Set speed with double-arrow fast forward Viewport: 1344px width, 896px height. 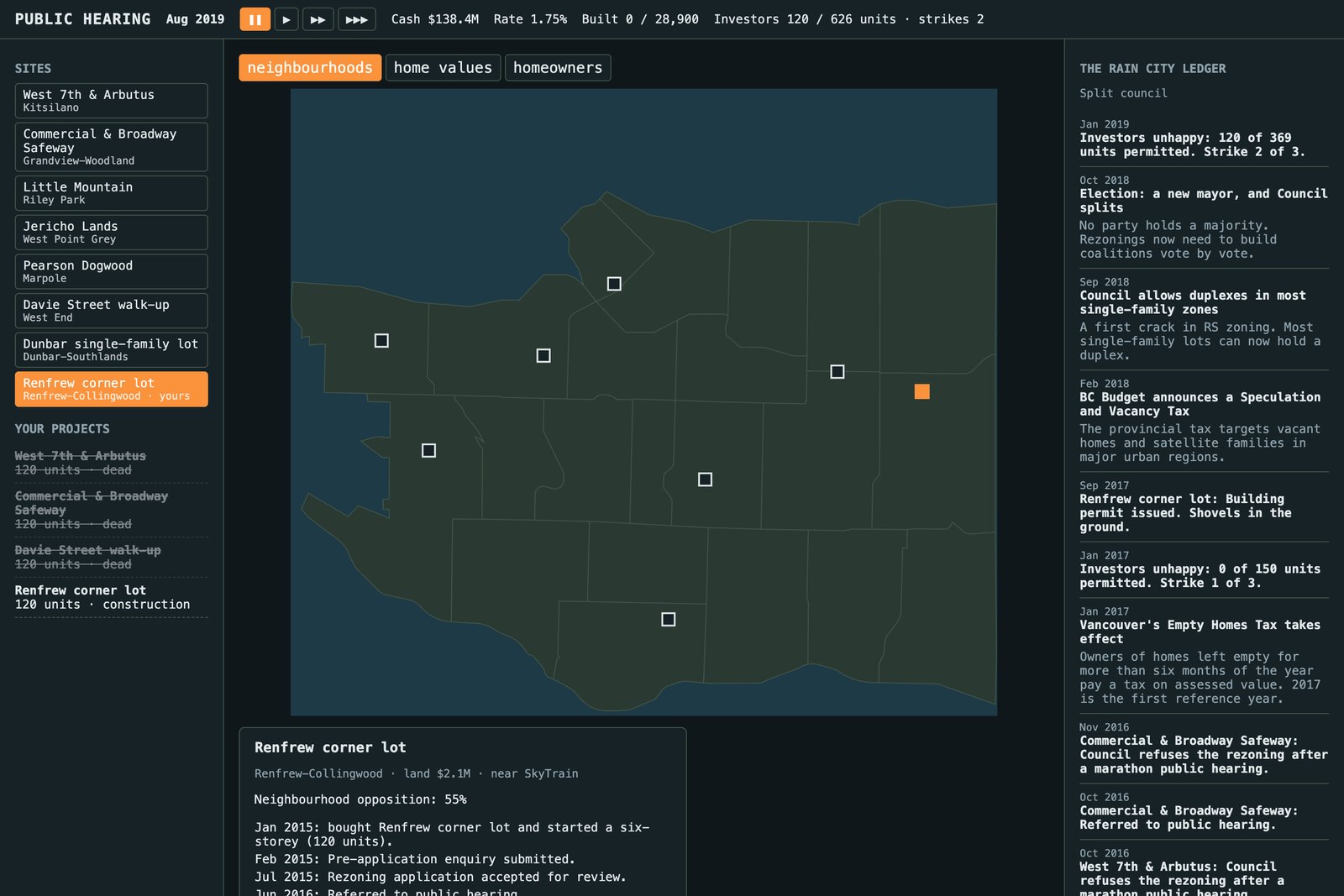pos(318,19)
